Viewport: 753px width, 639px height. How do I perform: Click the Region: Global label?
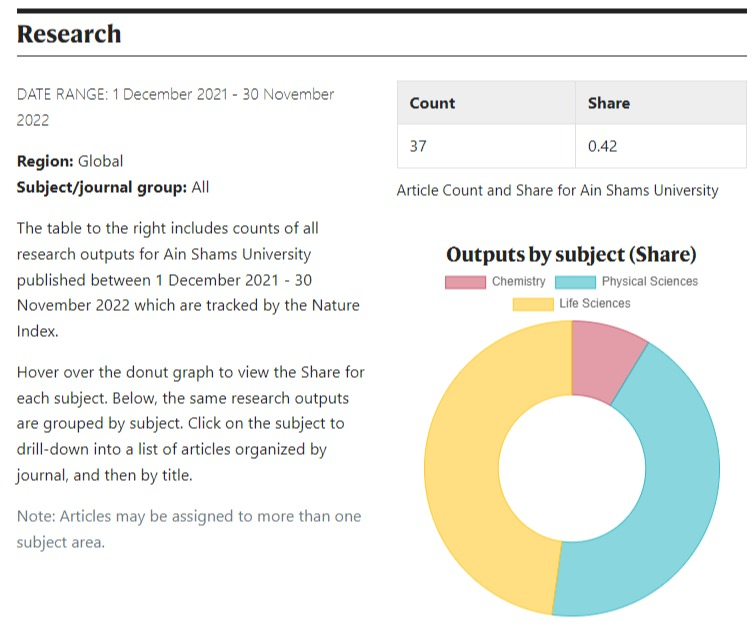pyautogui.click(x=70, y=161)
